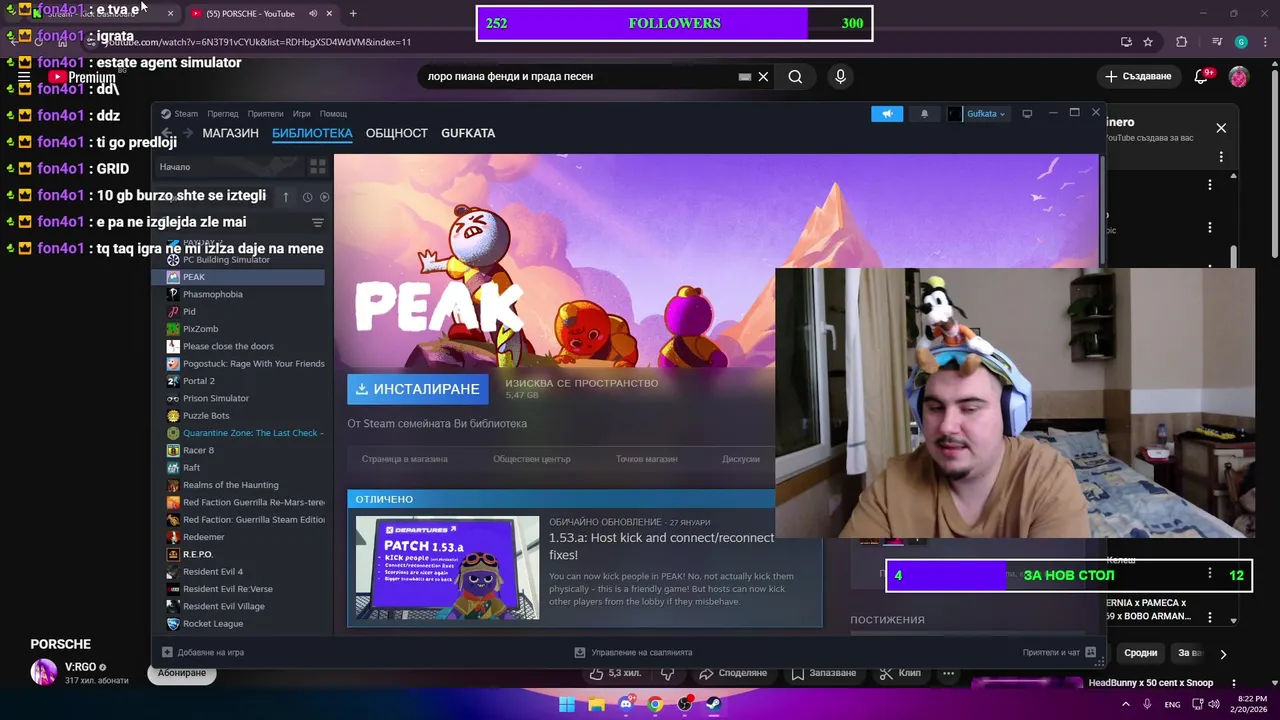The image size is (1280, 720).
Task: Click YouTube voice search microphone
Action: (x=840, y=77)
